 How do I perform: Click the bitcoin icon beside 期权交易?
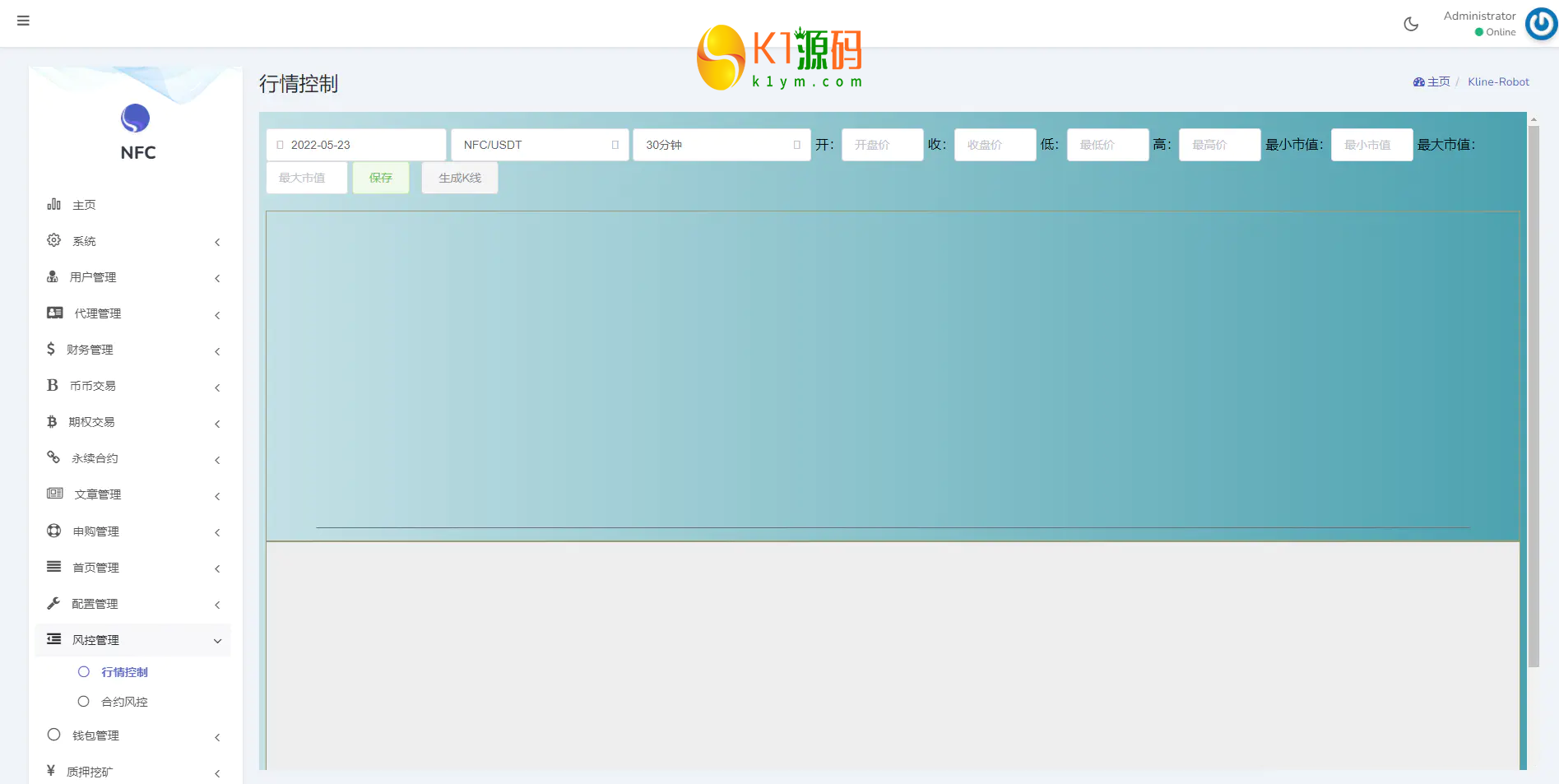[52, 421]
